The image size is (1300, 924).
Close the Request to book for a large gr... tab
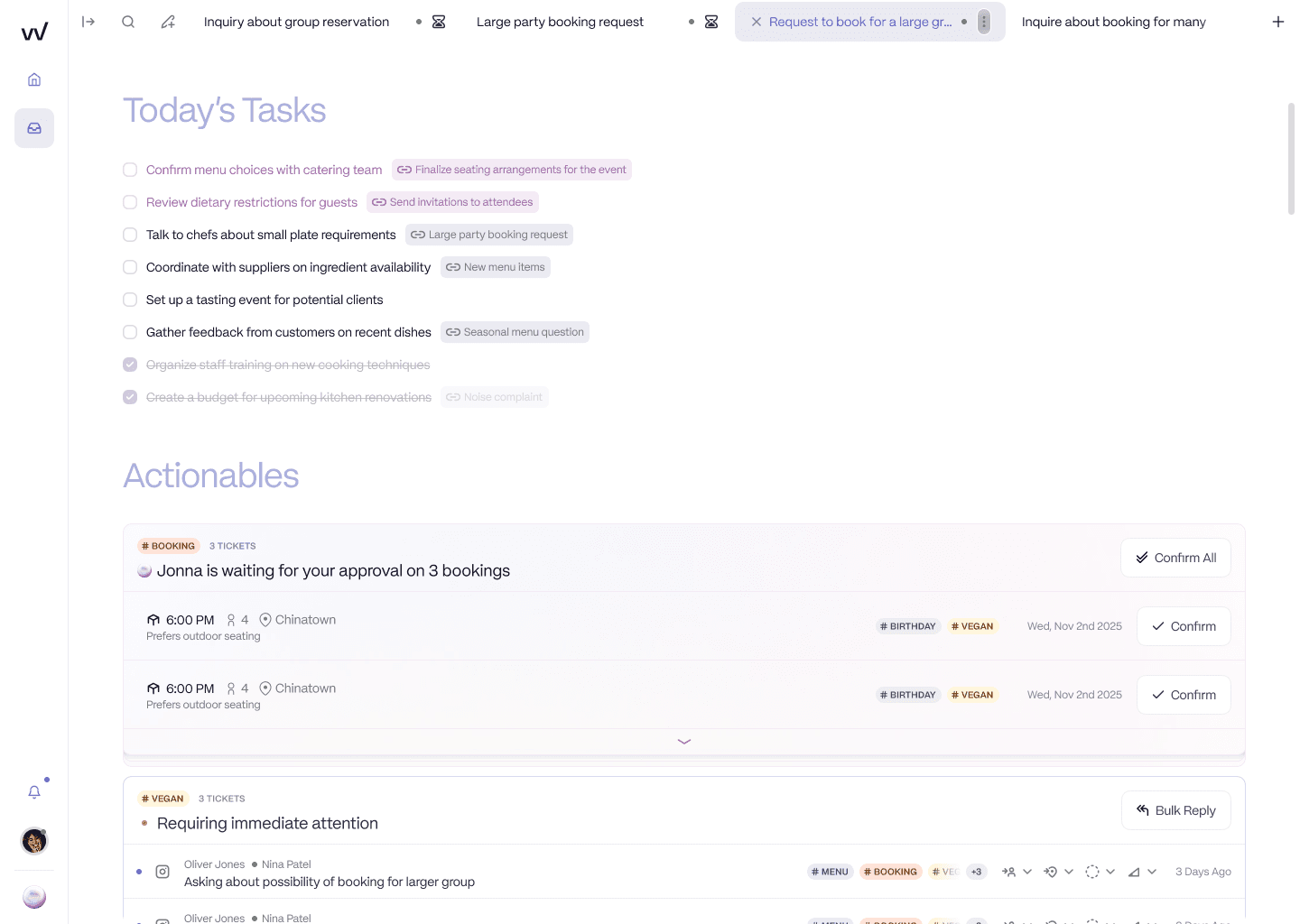click(x=757, y=22)
